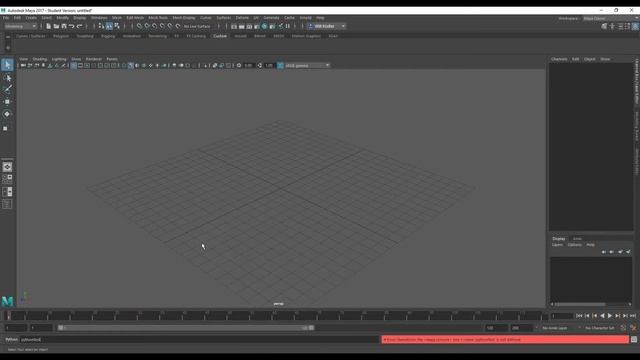Open the XGen account sign-in dropdown
The width and height of the screenshot is (640, 360).
coord(327,26)
